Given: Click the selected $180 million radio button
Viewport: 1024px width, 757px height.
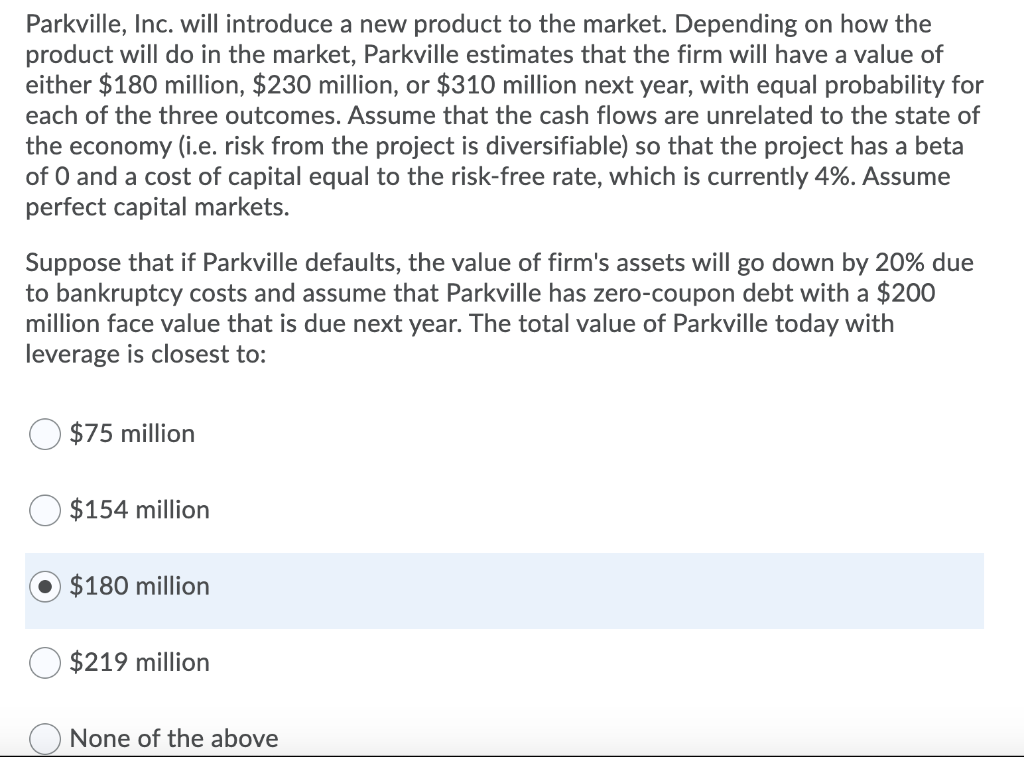Looking at the screenshot, I should pos(45,587).
